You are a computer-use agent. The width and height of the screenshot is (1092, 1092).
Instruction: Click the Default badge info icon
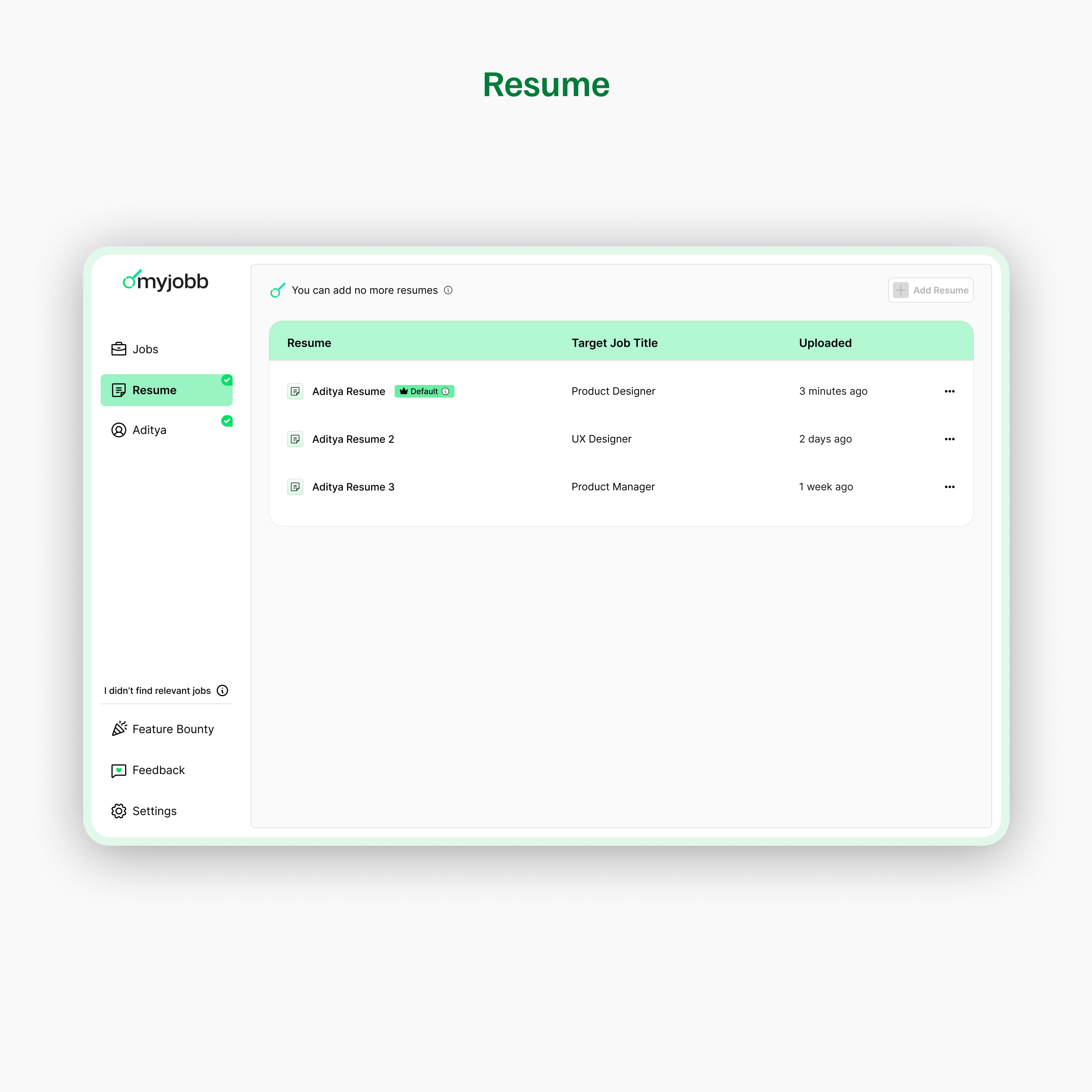(x=445, y=391)
